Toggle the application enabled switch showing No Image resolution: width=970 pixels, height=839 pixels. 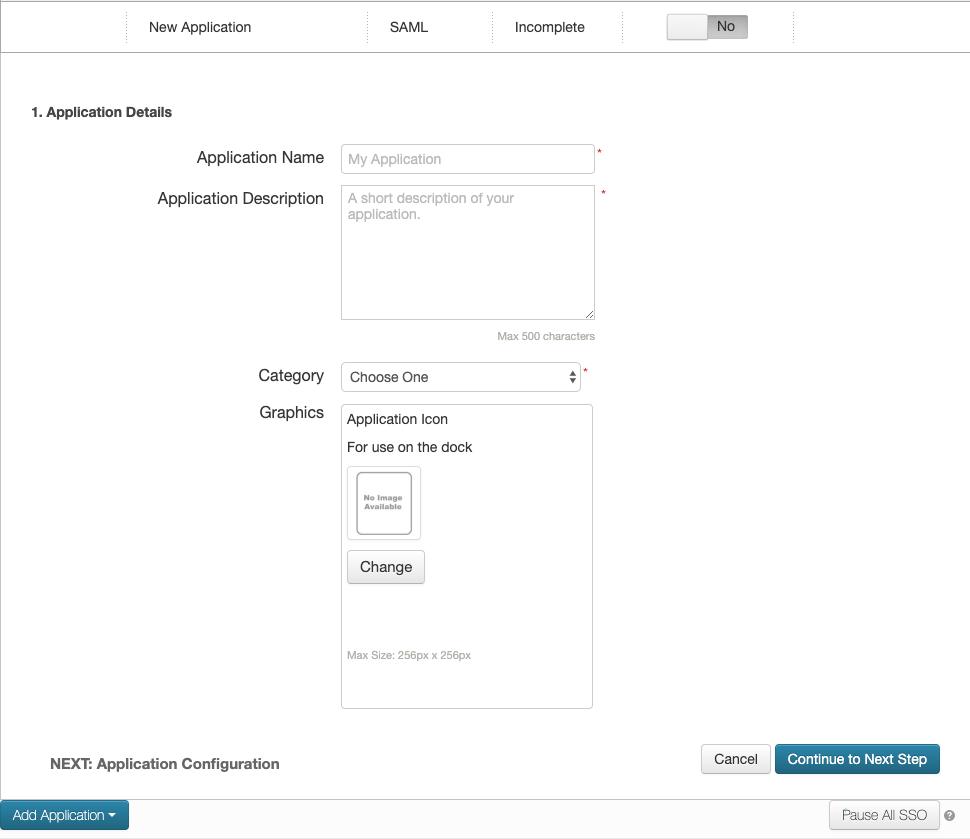[707, 27]
